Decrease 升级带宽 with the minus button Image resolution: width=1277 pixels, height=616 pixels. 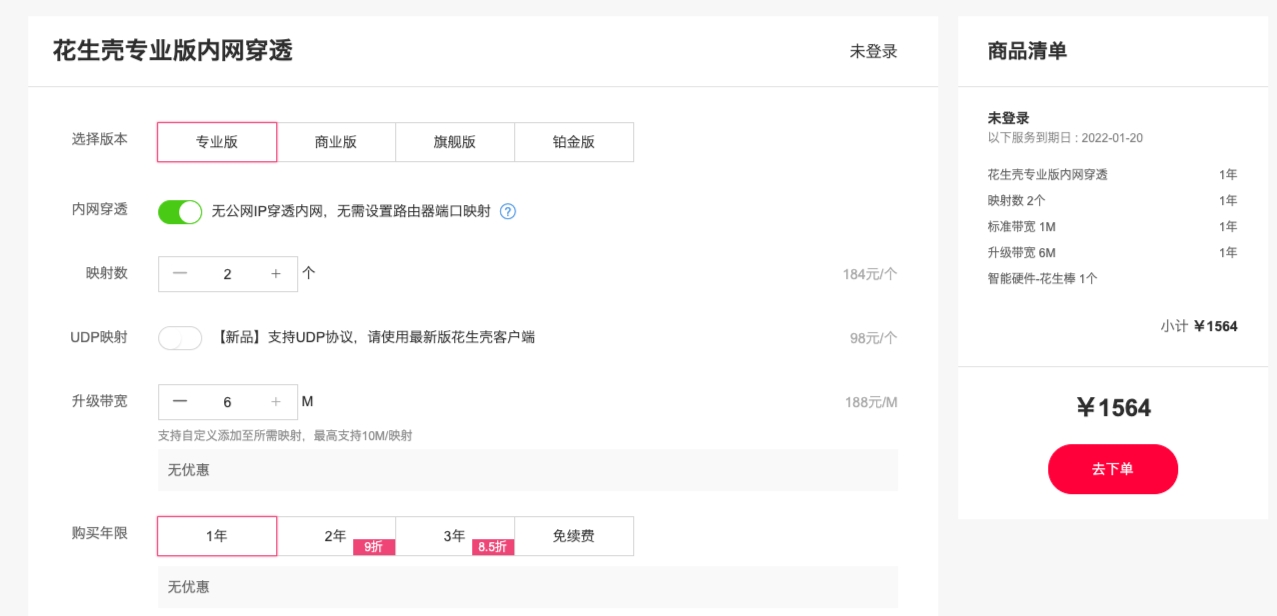pyautogui.click(x=180, y=402)
